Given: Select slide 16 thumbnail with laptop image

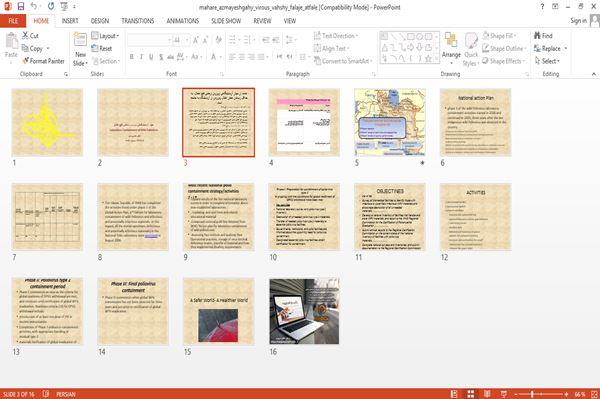Looking at the screenshot, I should pos(304,311).
